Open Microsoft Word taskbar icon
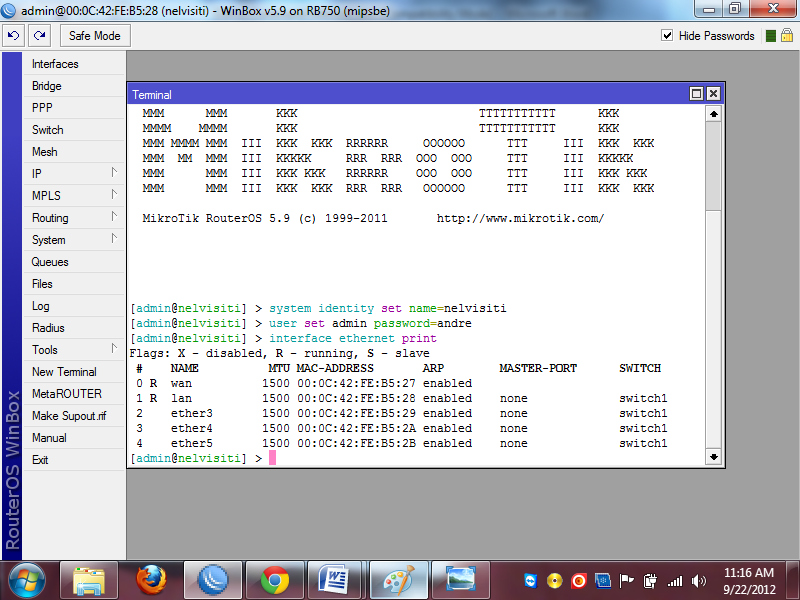Image resolution: width=800 pixels, height=600 pixels. tap(337, 581)
